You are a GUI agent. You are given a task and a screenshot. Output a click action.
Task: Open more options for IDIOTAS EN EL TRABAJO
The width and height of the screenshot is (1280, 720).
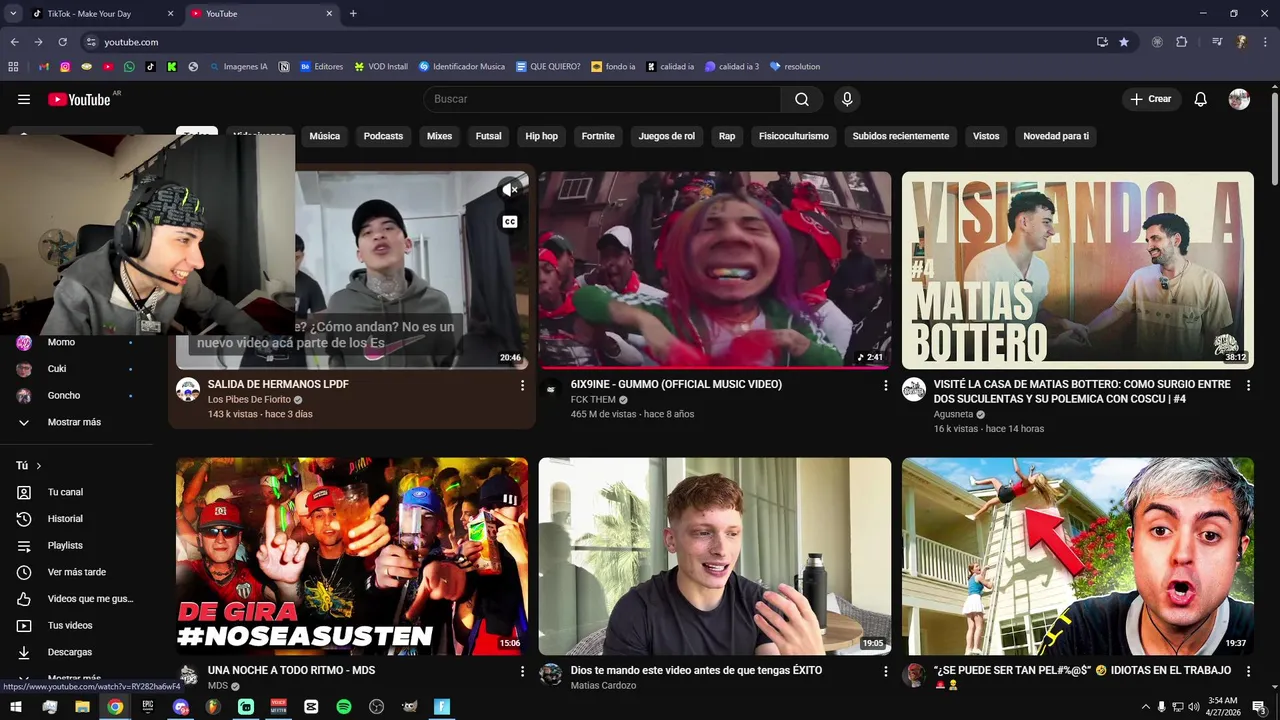click(1248, 671)
